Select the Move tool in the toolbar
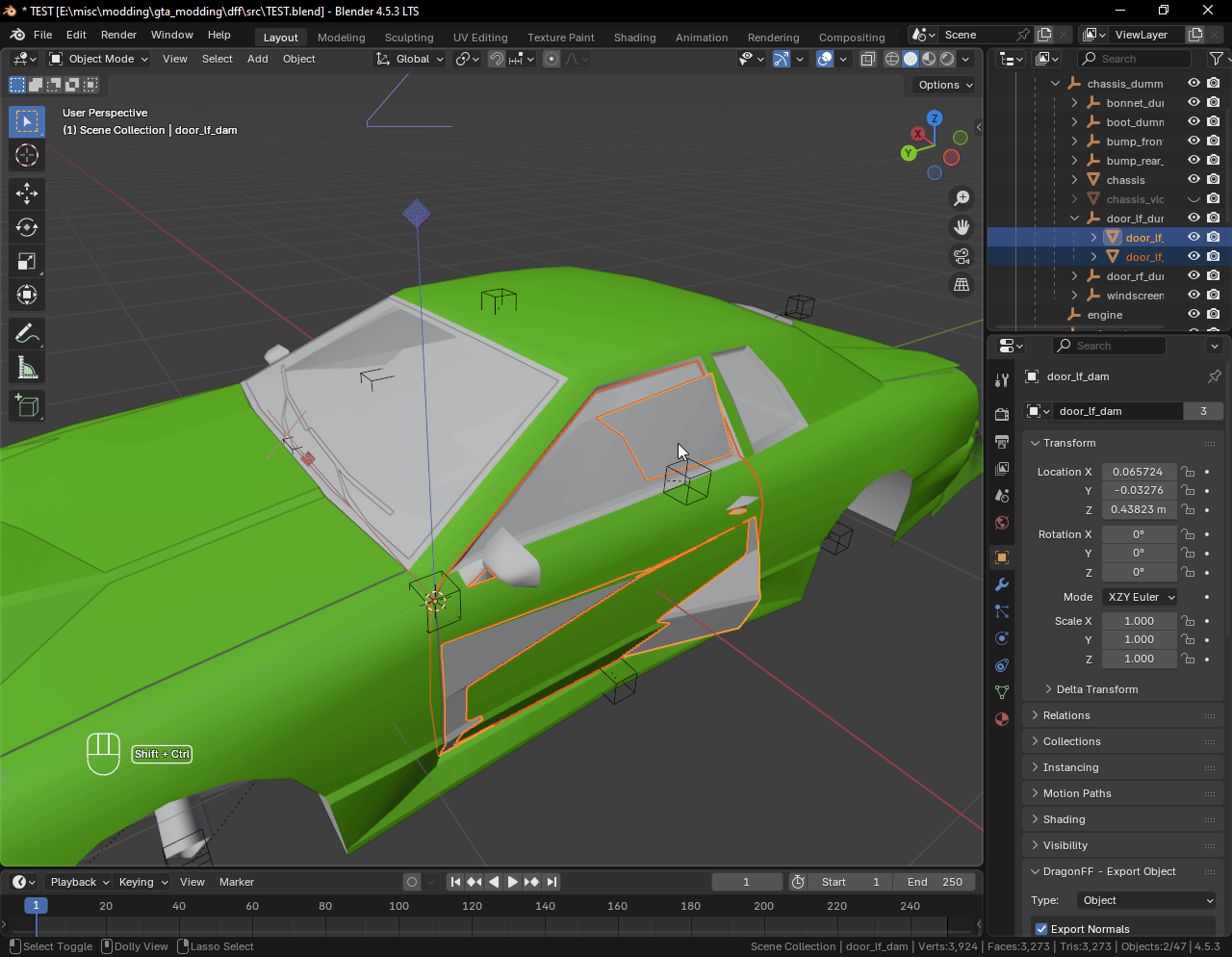This screenshot has width=1232, height=957. point(27,194)
